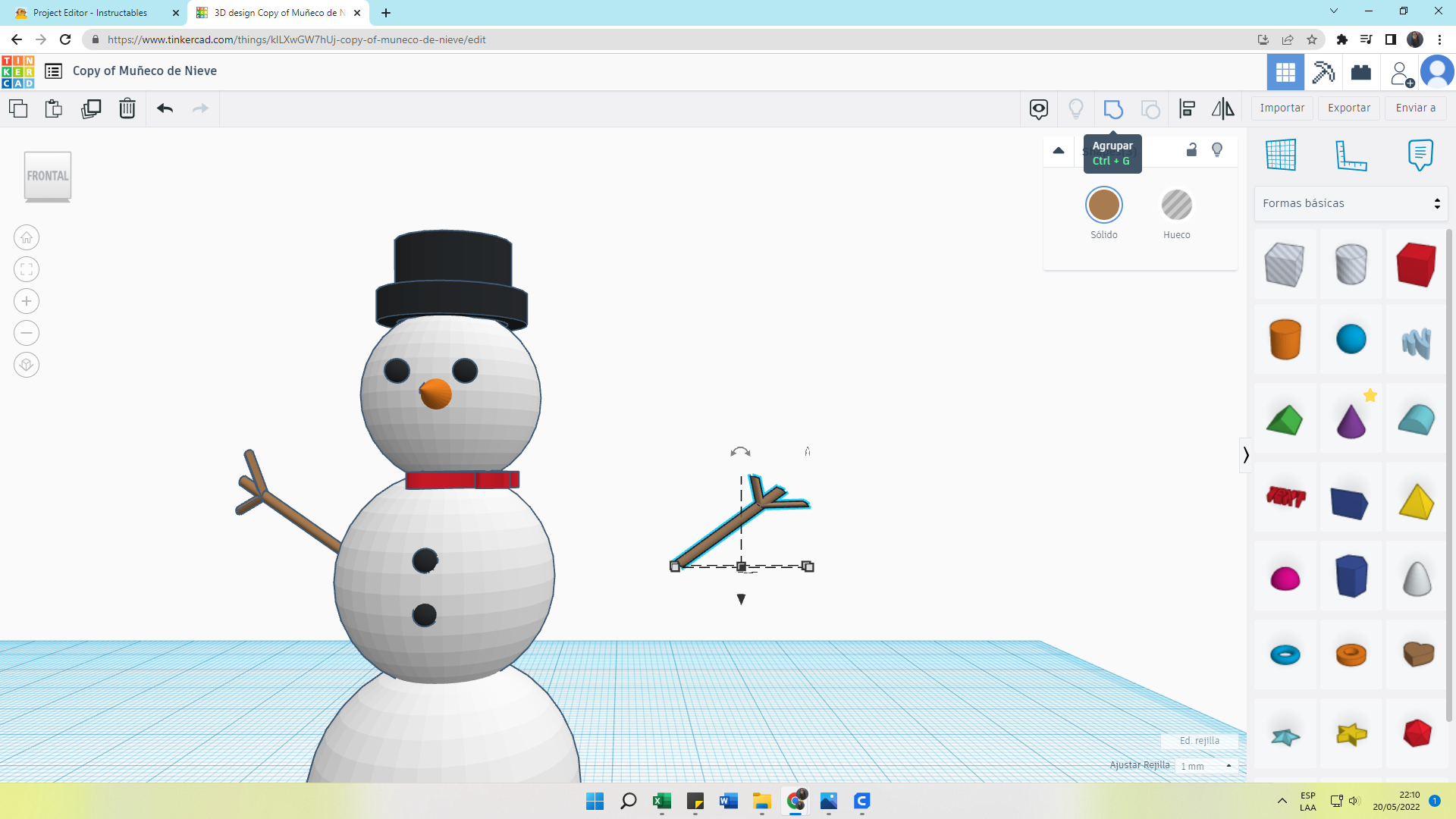Open the Ed. rejilla button
The height and width of the screenshot is (819, 1456).
(x=1200, y=741)
